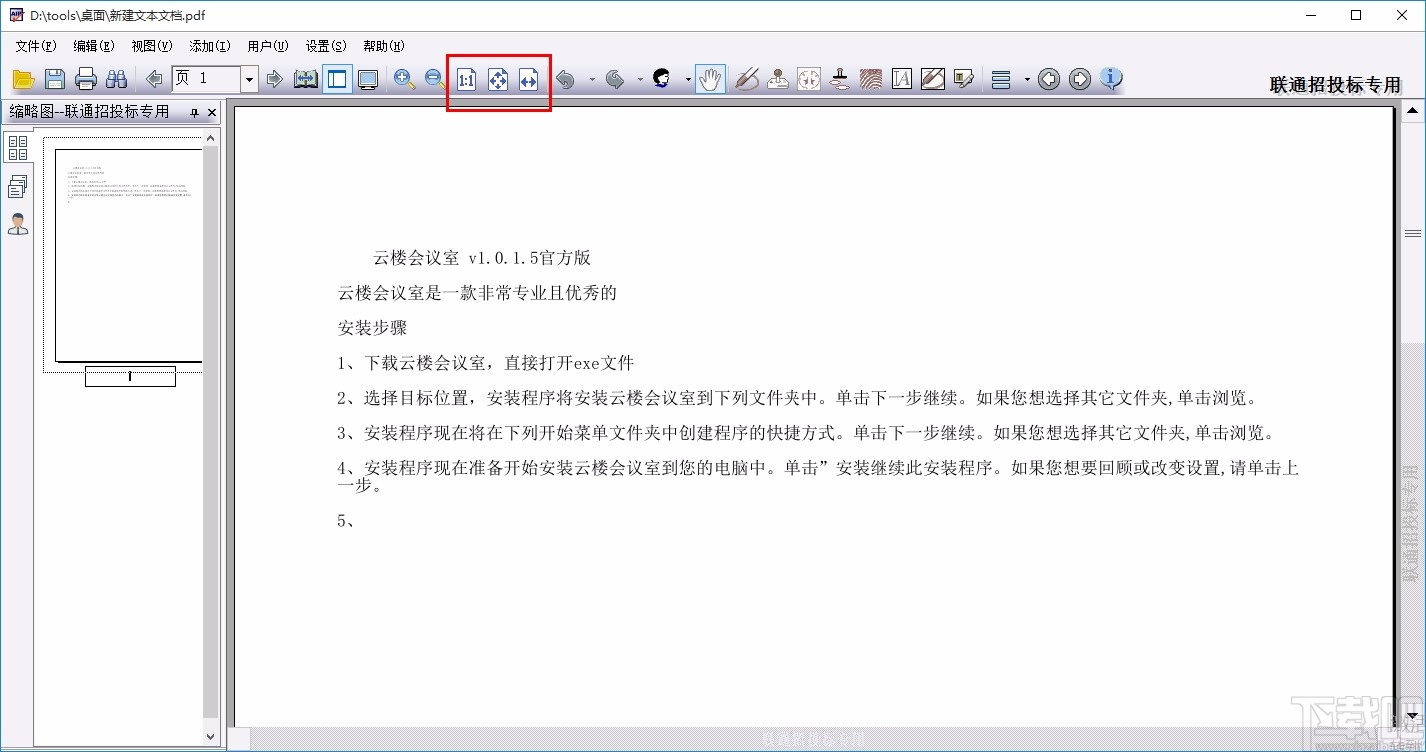The image size is (1426, 752).
Task: Open the 视图(V) menu
Action: click(152, 46)
